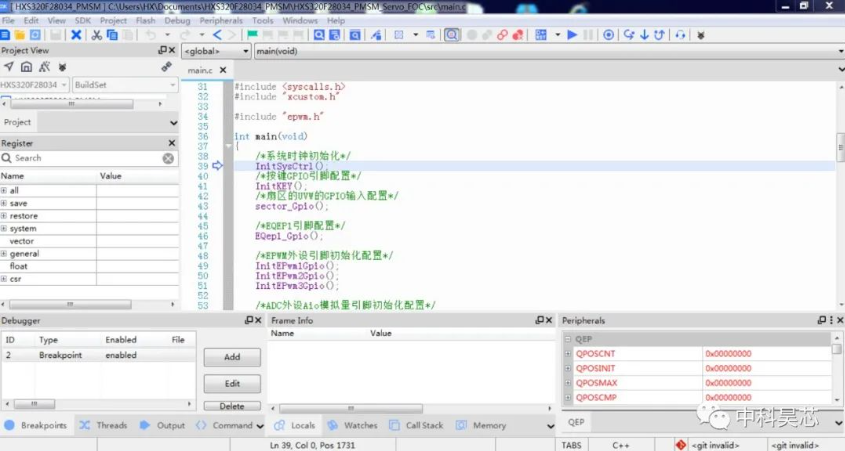
Task: Click the new file icon in toolbar
Action: tap(5, 35)
